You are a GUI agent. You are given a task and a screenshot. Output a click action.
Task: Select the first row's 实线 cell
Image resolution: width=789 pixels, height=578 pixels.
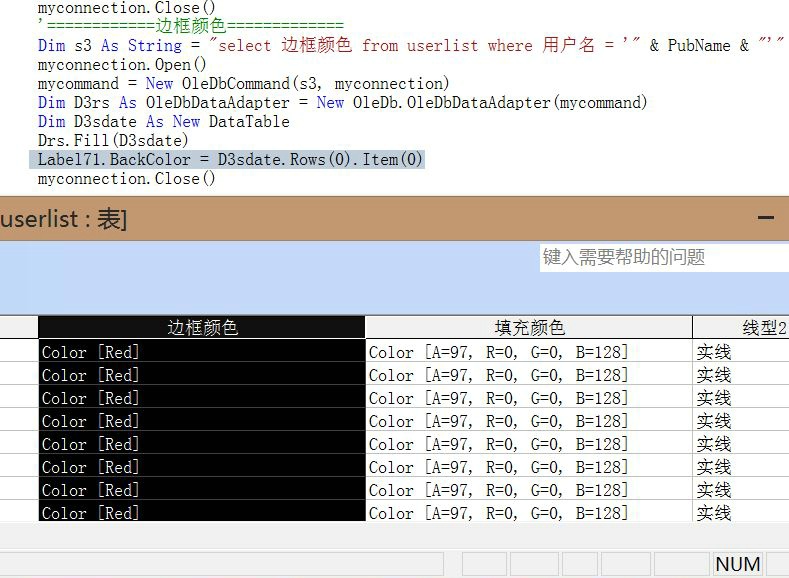[x=741, y=351]
